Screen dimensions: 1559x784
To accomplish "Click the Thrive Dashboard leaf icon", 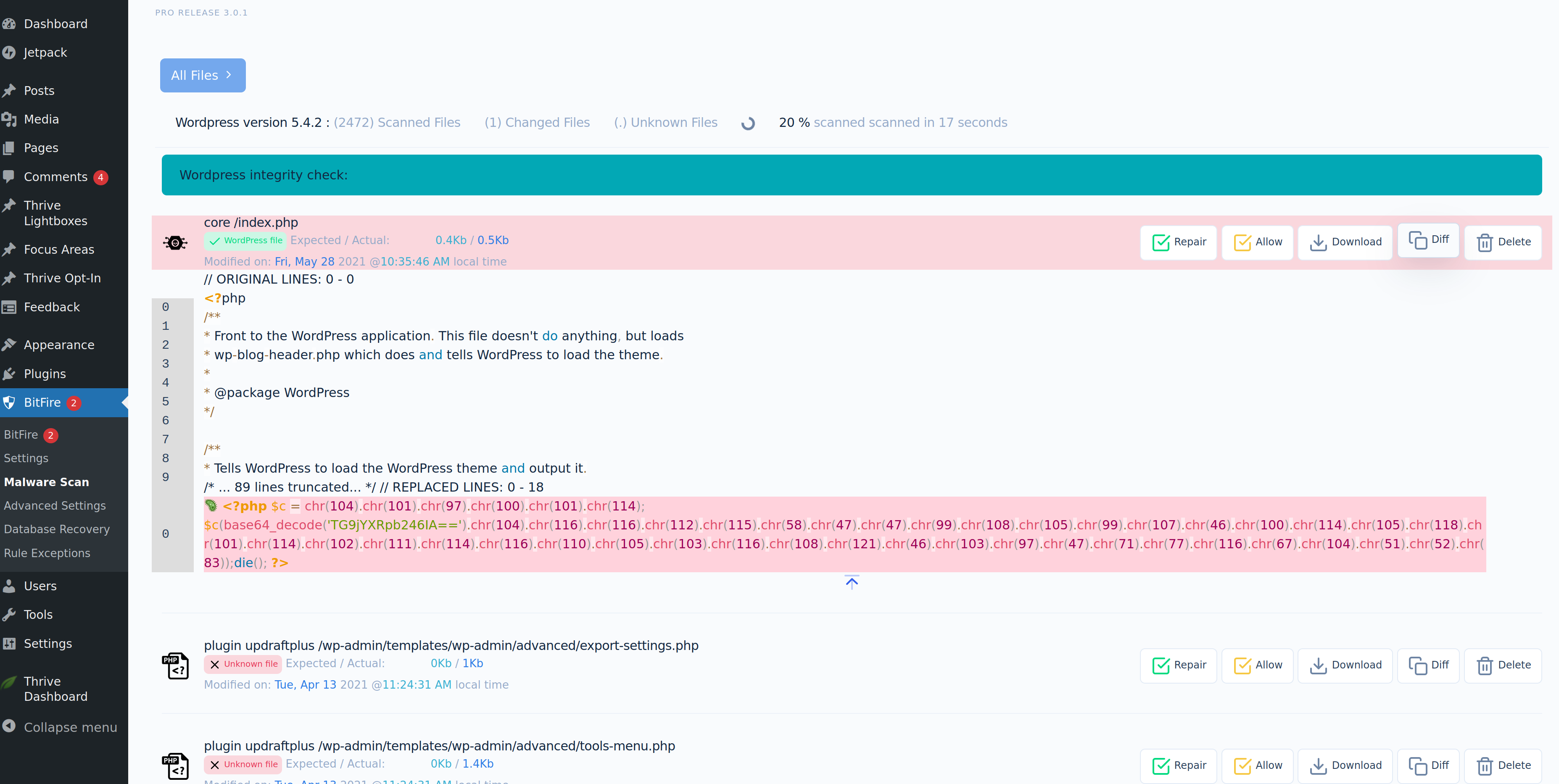I will pos(9,682).
